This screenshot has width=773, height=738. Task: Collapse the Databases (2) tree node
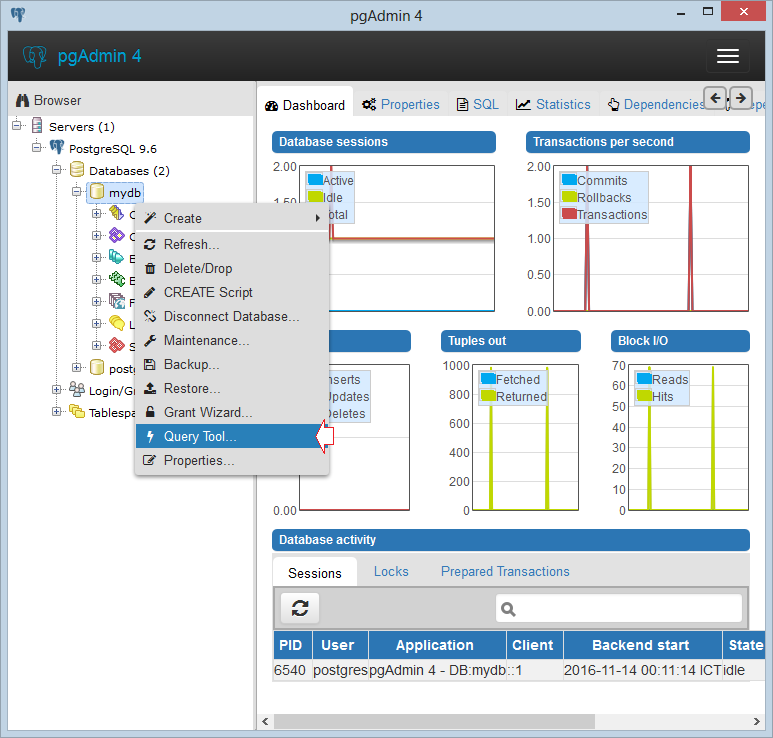[57, 170]
